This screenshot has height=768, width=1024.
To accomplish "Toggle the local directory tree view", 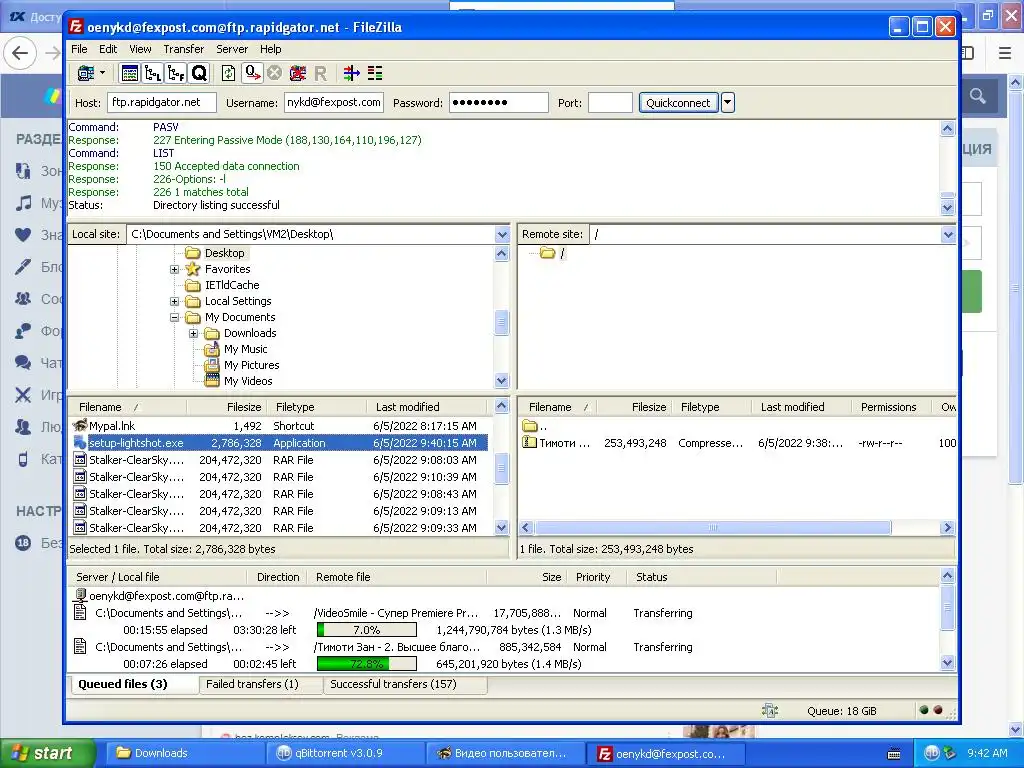I will [153, 73].
